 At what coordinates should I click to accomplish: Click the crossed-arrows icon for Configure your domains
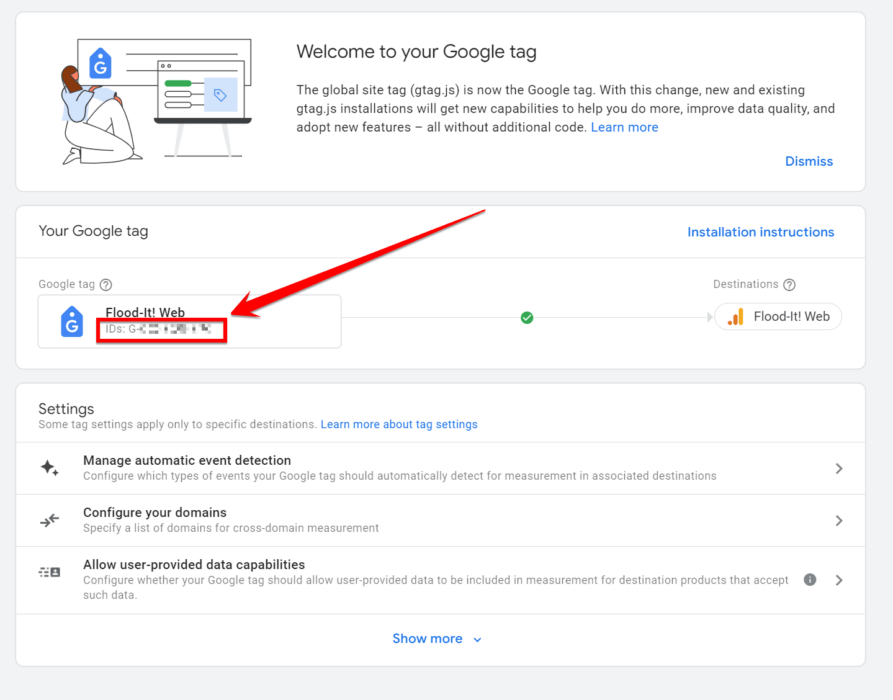[x=50, y=520]
